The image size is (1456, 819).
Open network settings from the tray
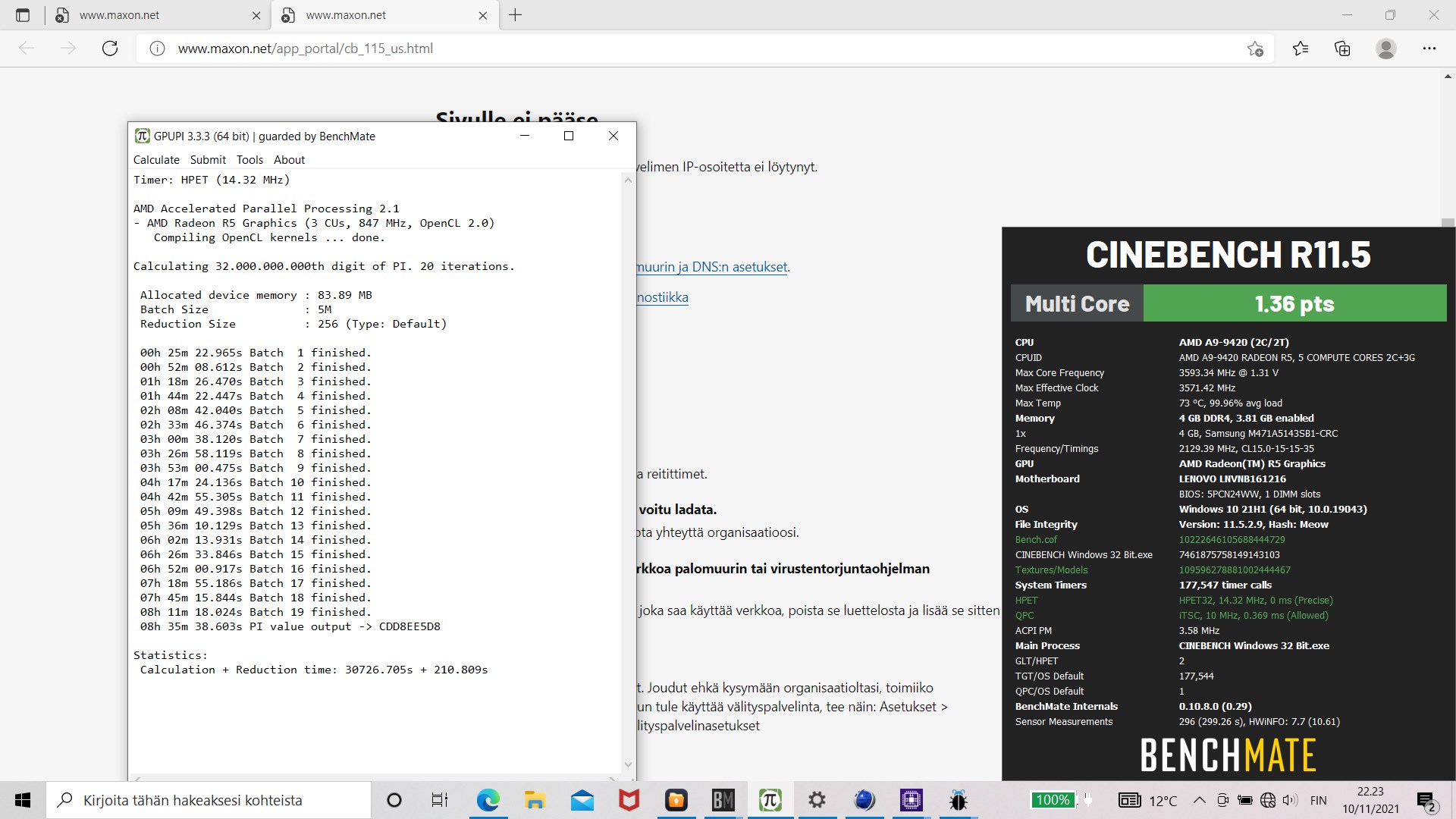1267,800
